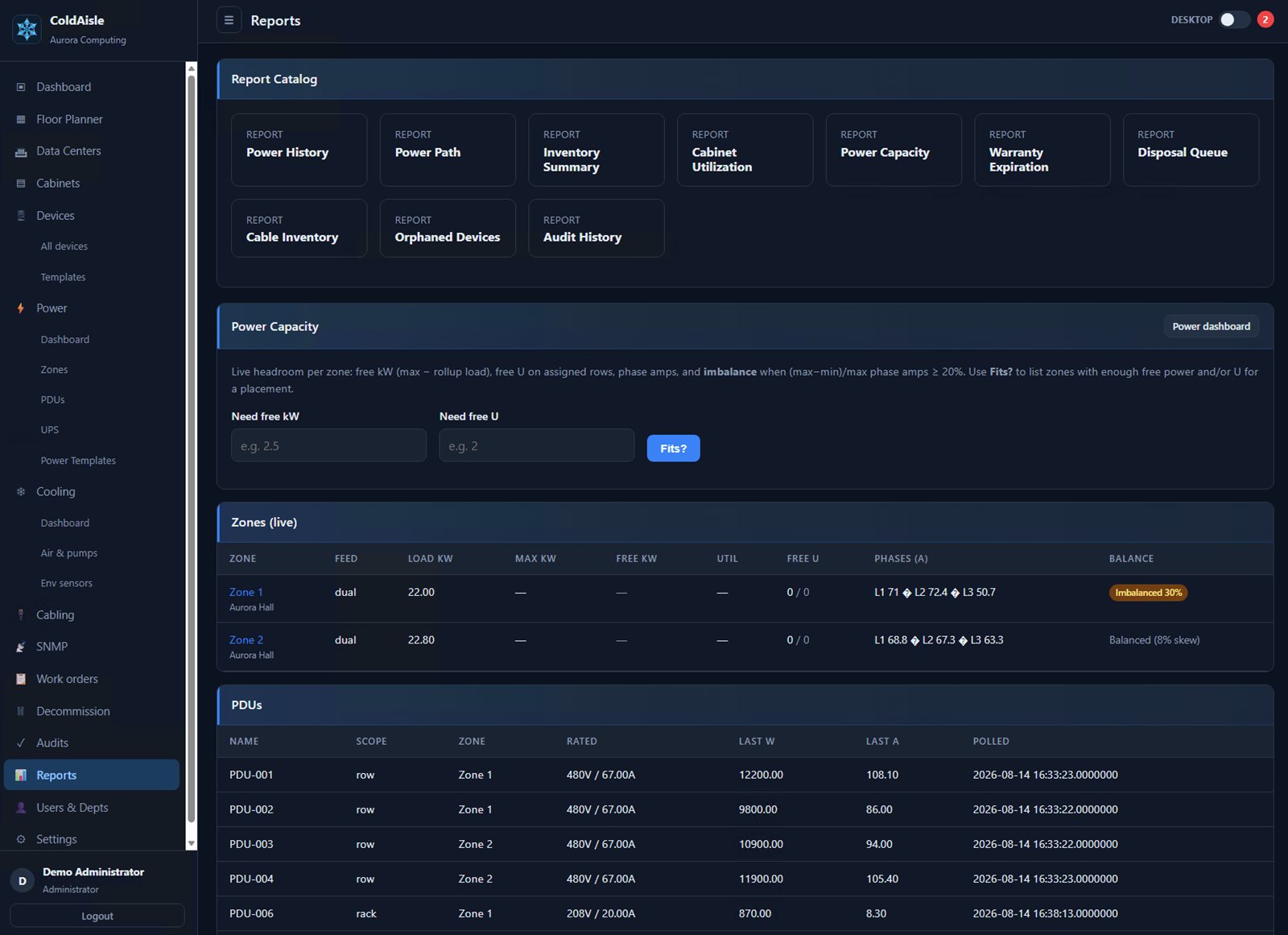The height and width of the screenshot is (935, 1288).
Task: Open the Disposal Queue report card
Action: [1191, 150]
